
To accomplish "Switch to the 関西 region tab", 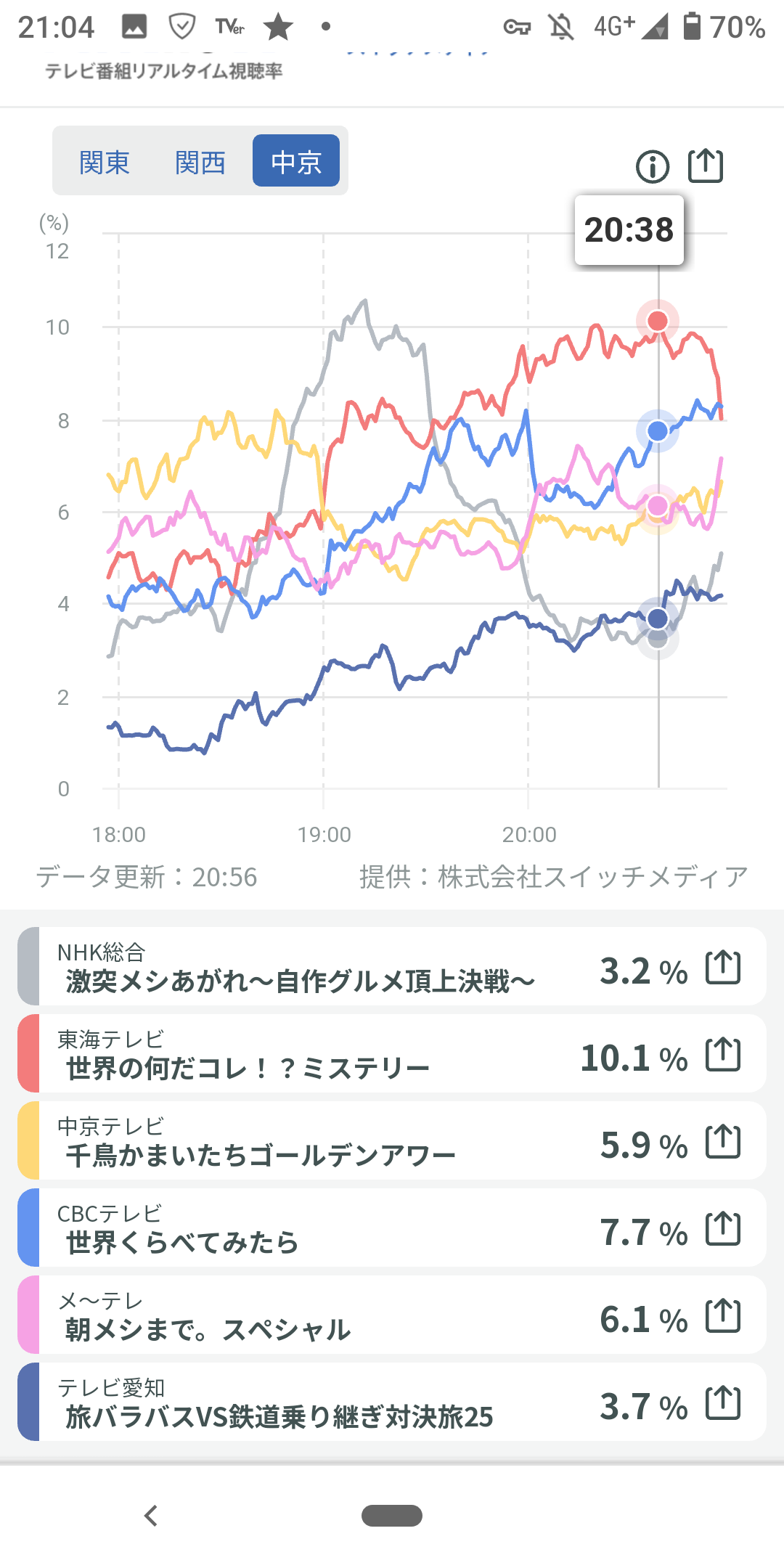I will point(200,162).
